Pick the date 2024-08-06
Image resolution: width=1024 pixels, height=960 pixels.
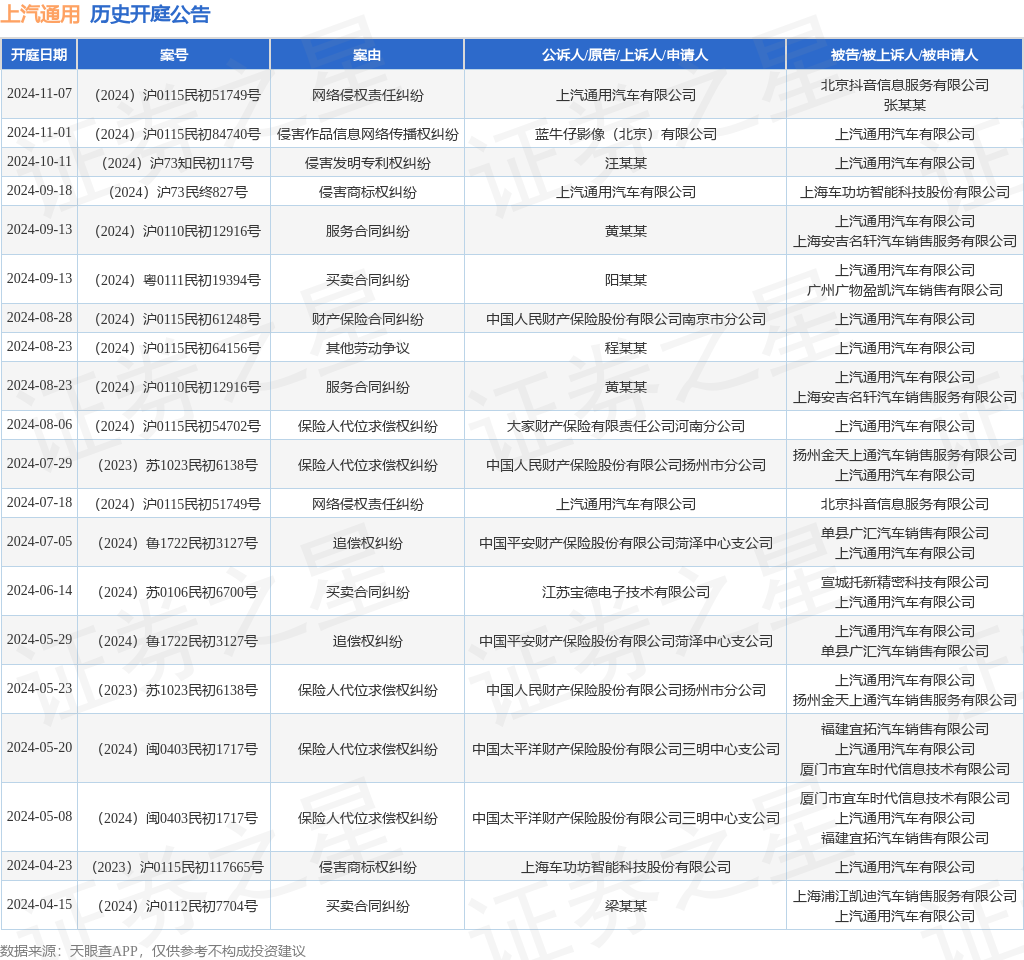39,424
